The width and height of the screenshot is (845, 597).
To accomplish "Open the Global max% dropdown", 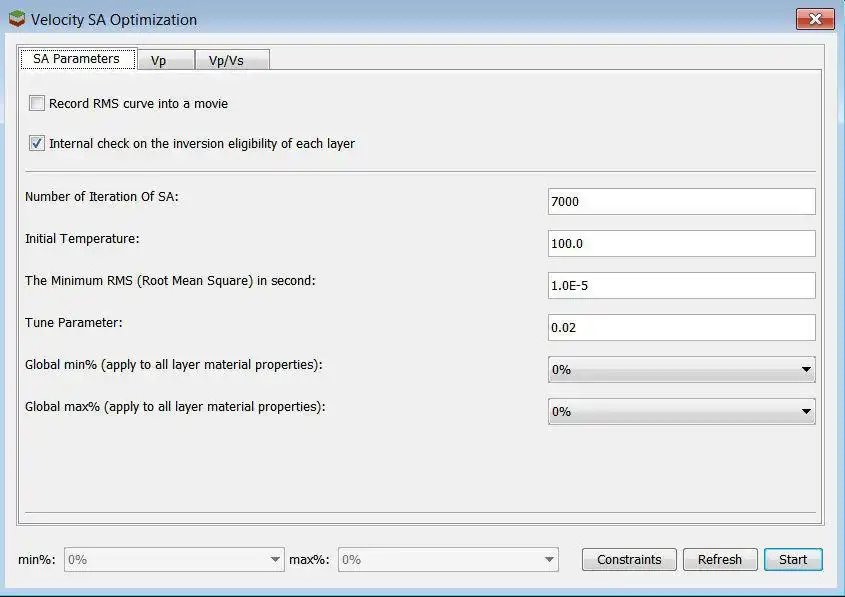I will [681, 412].
